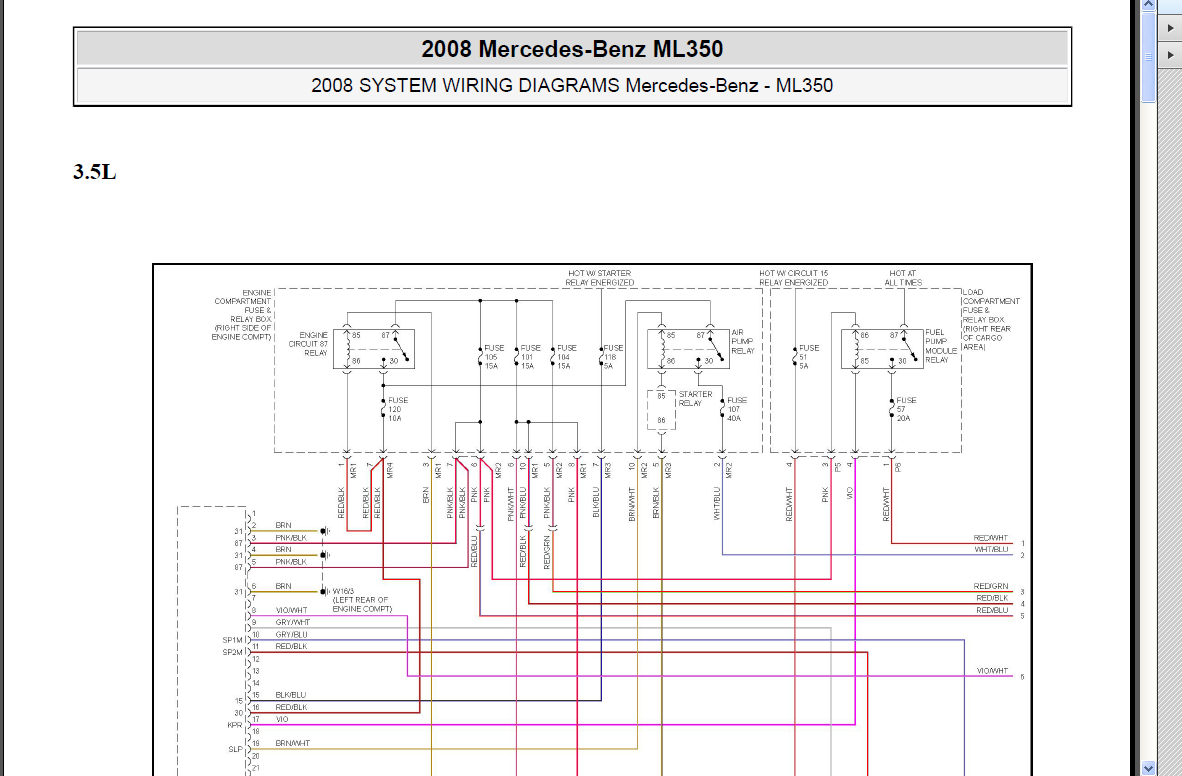Click 'GRY/BLU' wire label at pin 10
The height and width of the screenshot is (776, 1182).
tap(291, 634)
